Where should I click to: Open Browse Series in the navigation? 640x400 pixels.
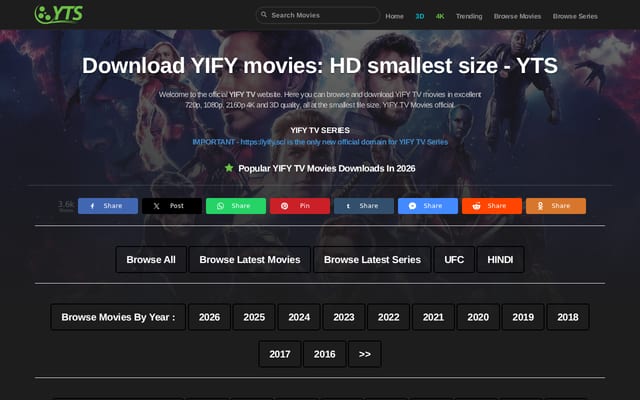(x=575, y=16)
